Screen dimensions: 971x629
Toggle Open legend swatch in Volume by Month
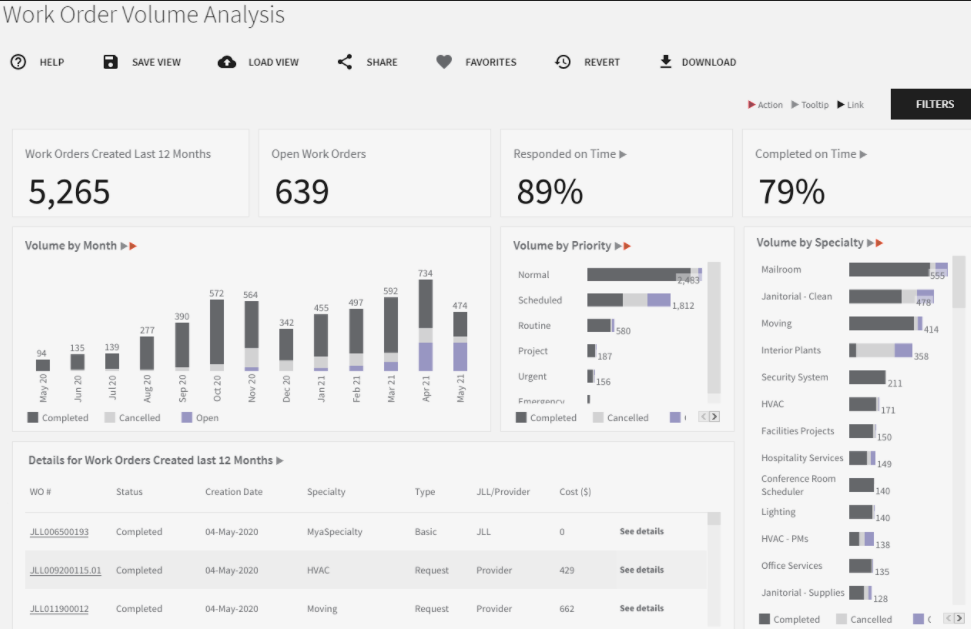click(x=187, y=418)
